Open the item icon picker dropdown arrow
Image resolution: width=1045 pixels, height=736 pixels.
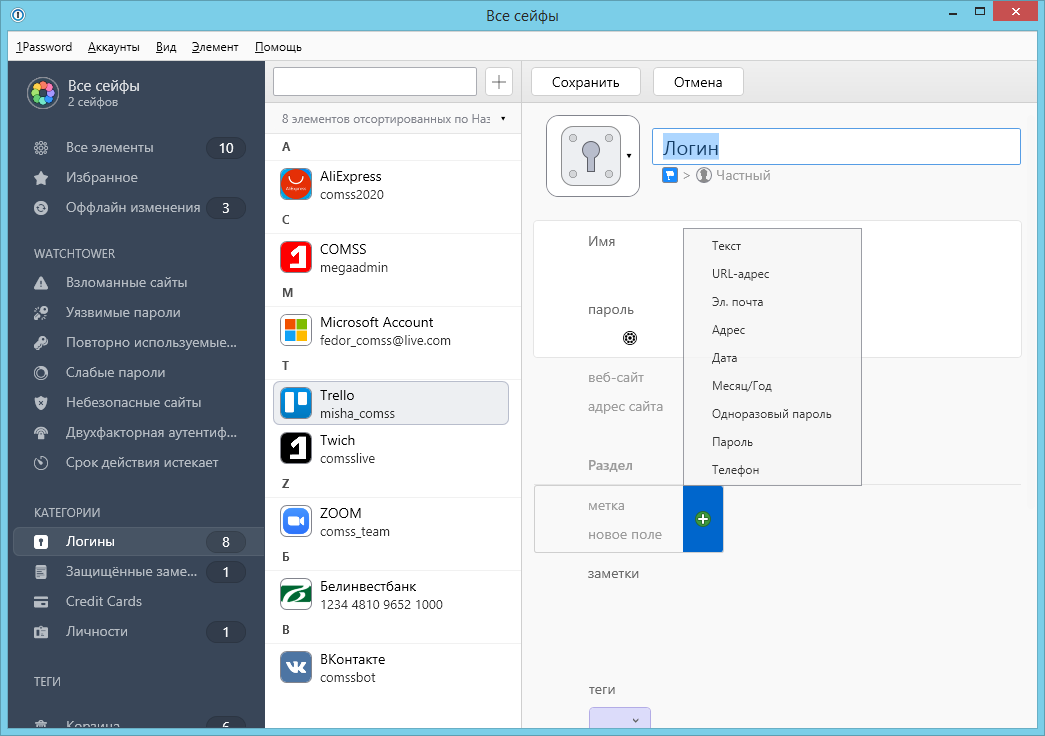coord(629,156)
